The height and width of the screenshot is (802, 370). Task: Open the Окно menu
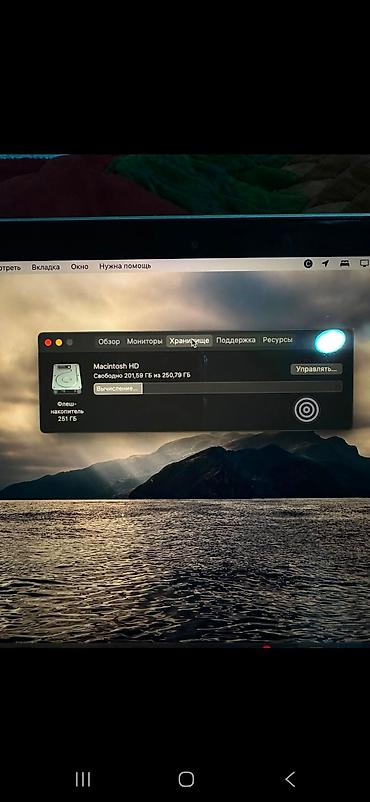click(x=79, y=266)
